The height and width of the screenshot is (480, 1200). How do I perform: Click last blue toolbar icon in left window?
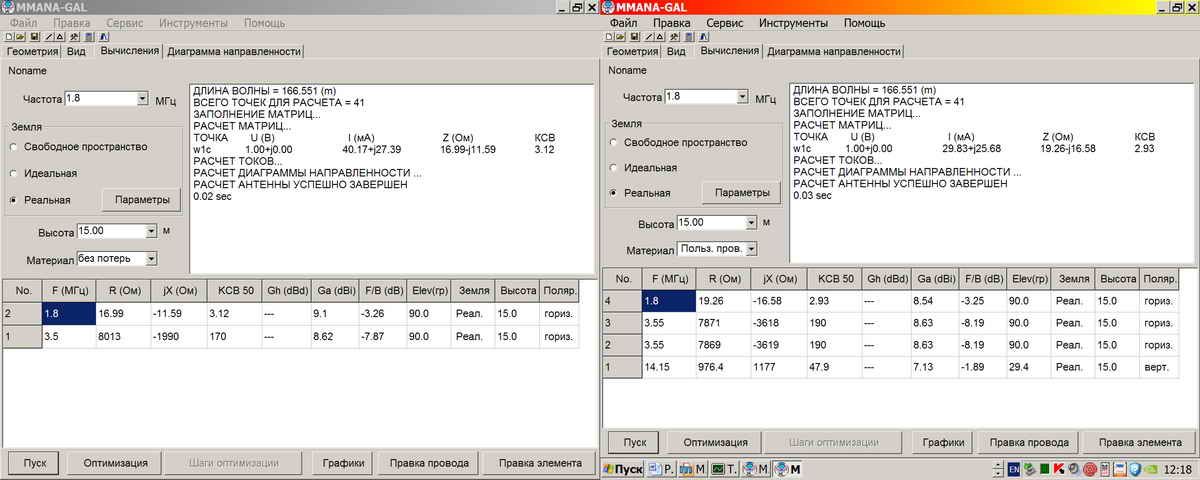click(x=104, y=36)
